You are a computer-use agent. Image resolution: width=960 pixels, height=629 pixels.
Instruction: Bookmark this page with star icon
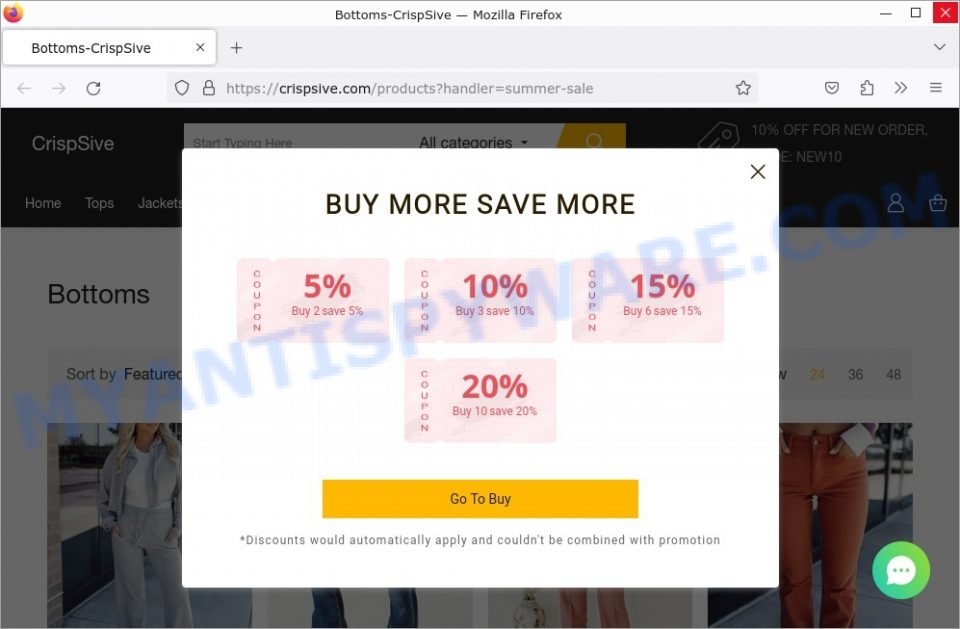(743, 88)
